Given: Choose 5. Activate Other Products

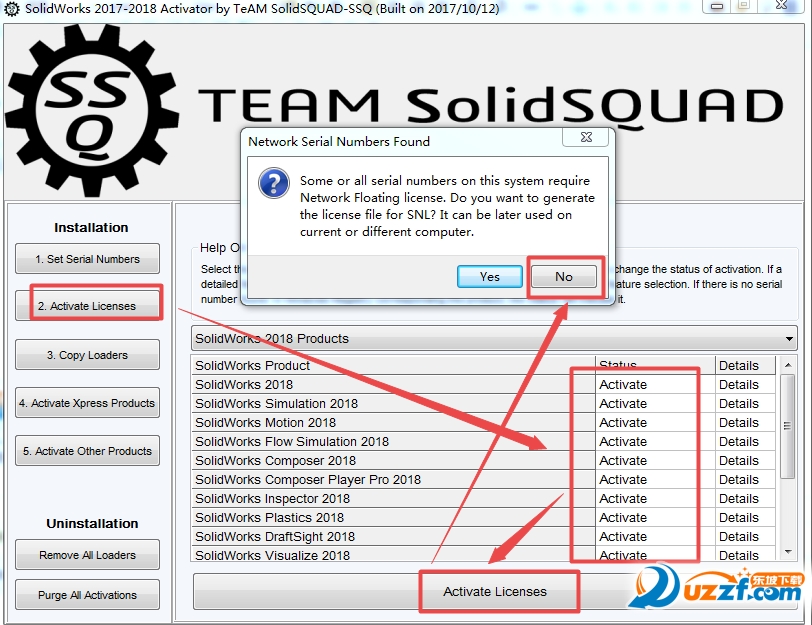Looking at the screenshot, I should pos(88,450).
